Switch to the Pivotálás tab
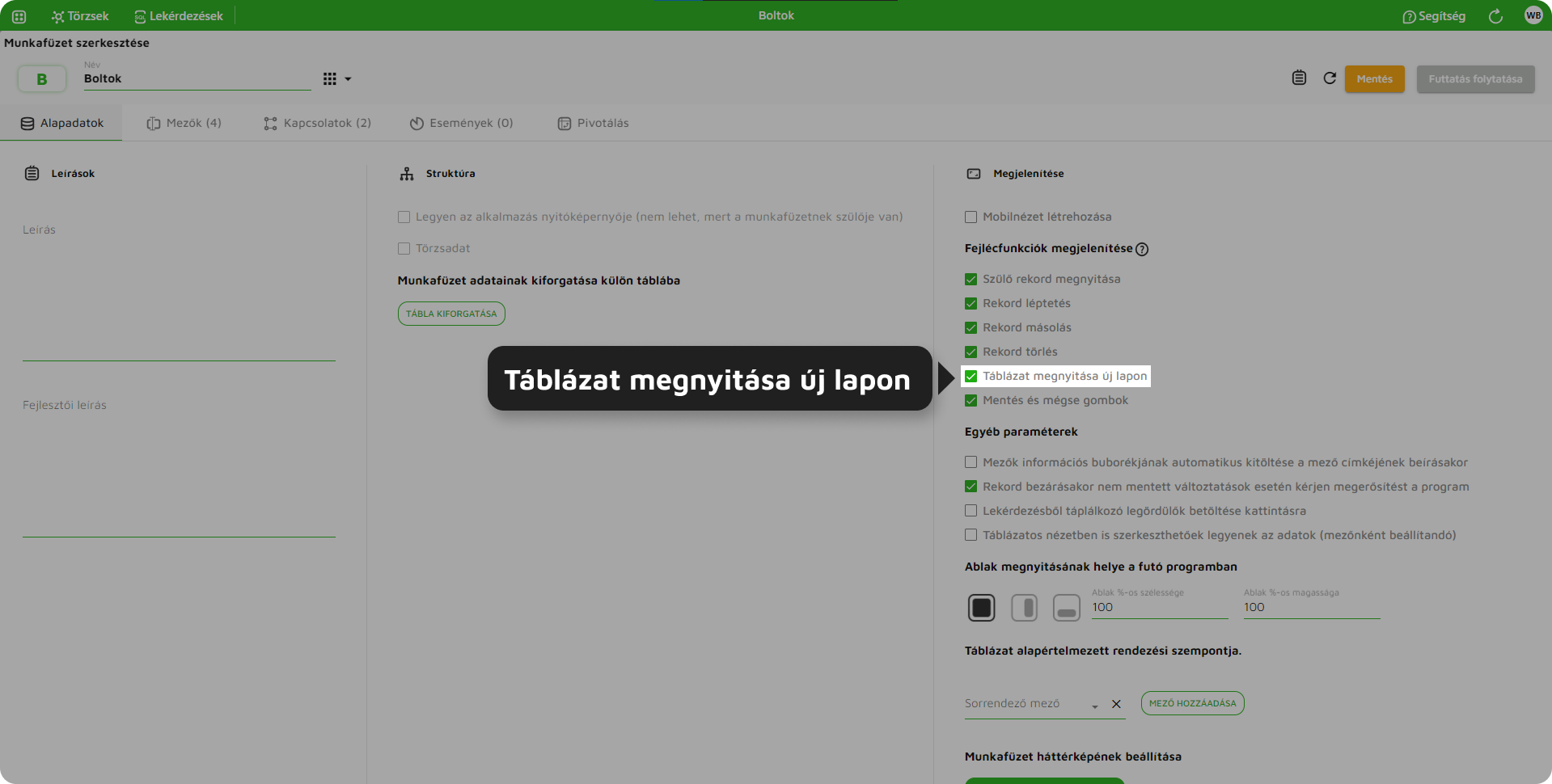This screenshot has height=784, width=1552. pos(593,123)
